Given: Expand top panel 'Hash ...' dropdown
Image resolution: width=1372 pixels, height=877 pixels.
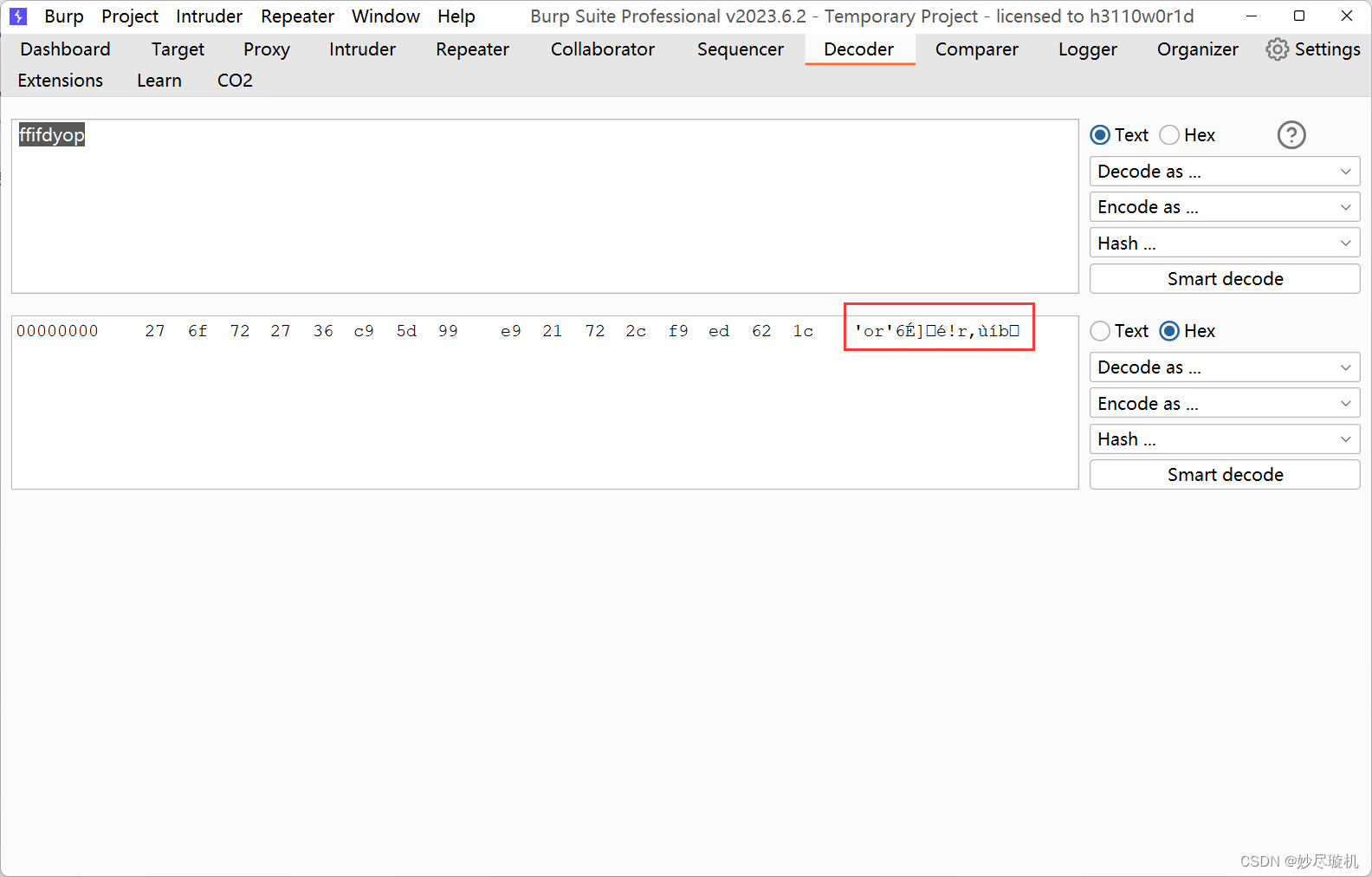Looking at the screenshot, I should click(x=1225, y=244).
